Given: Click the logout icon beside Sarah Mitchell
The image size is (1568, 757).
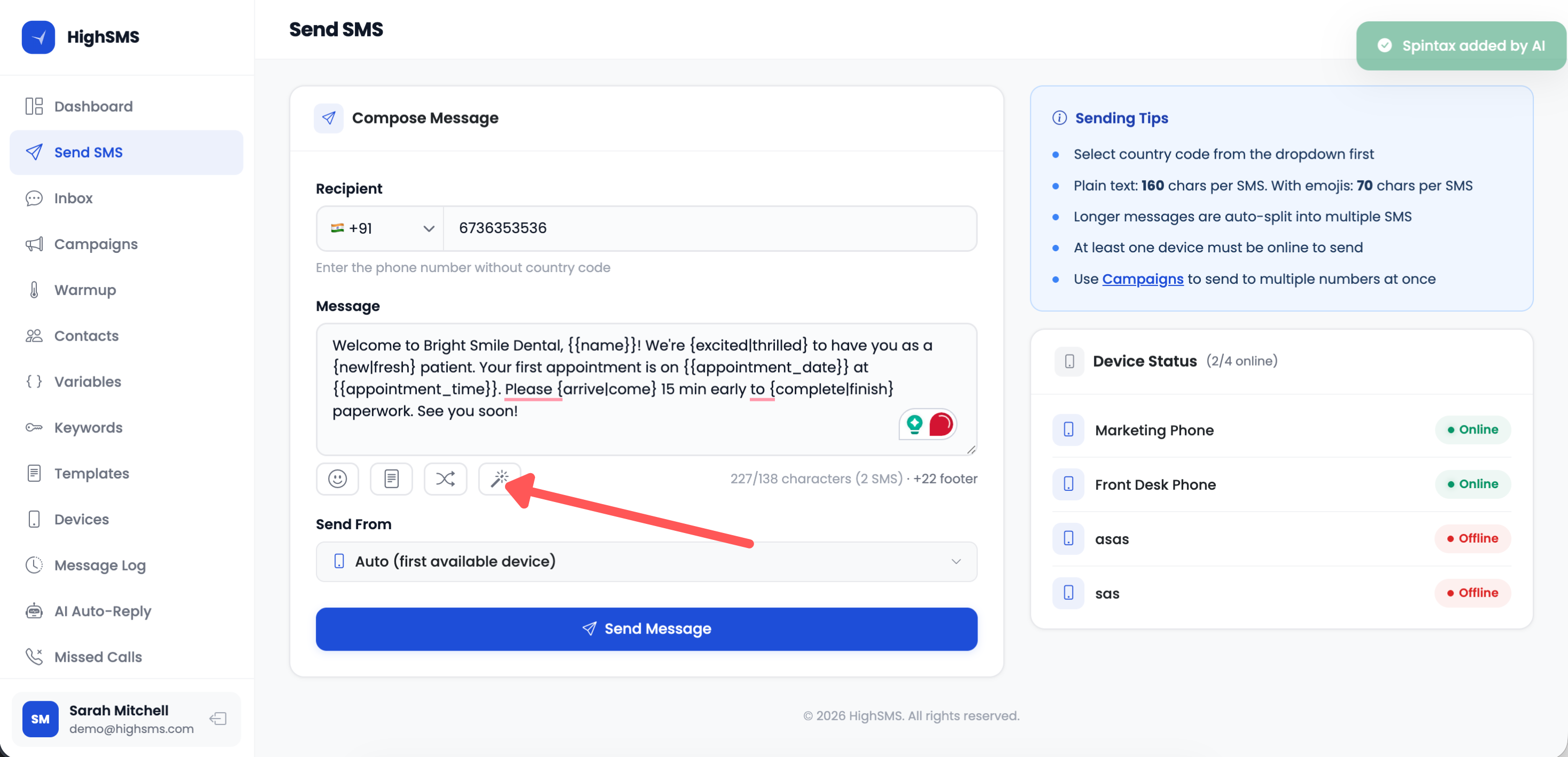Looking at the screenshot, I should click(218, 719).
